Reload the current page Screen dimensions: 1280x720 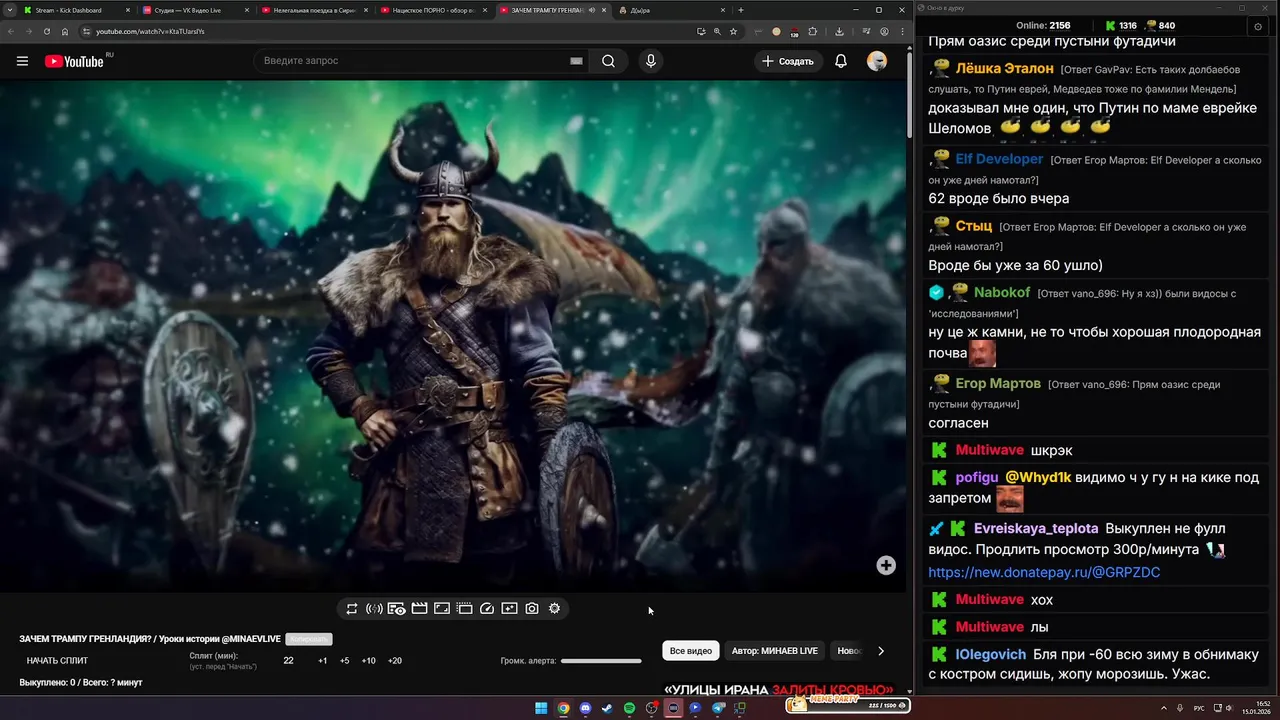pyautogui.click(x=46, y=31)
